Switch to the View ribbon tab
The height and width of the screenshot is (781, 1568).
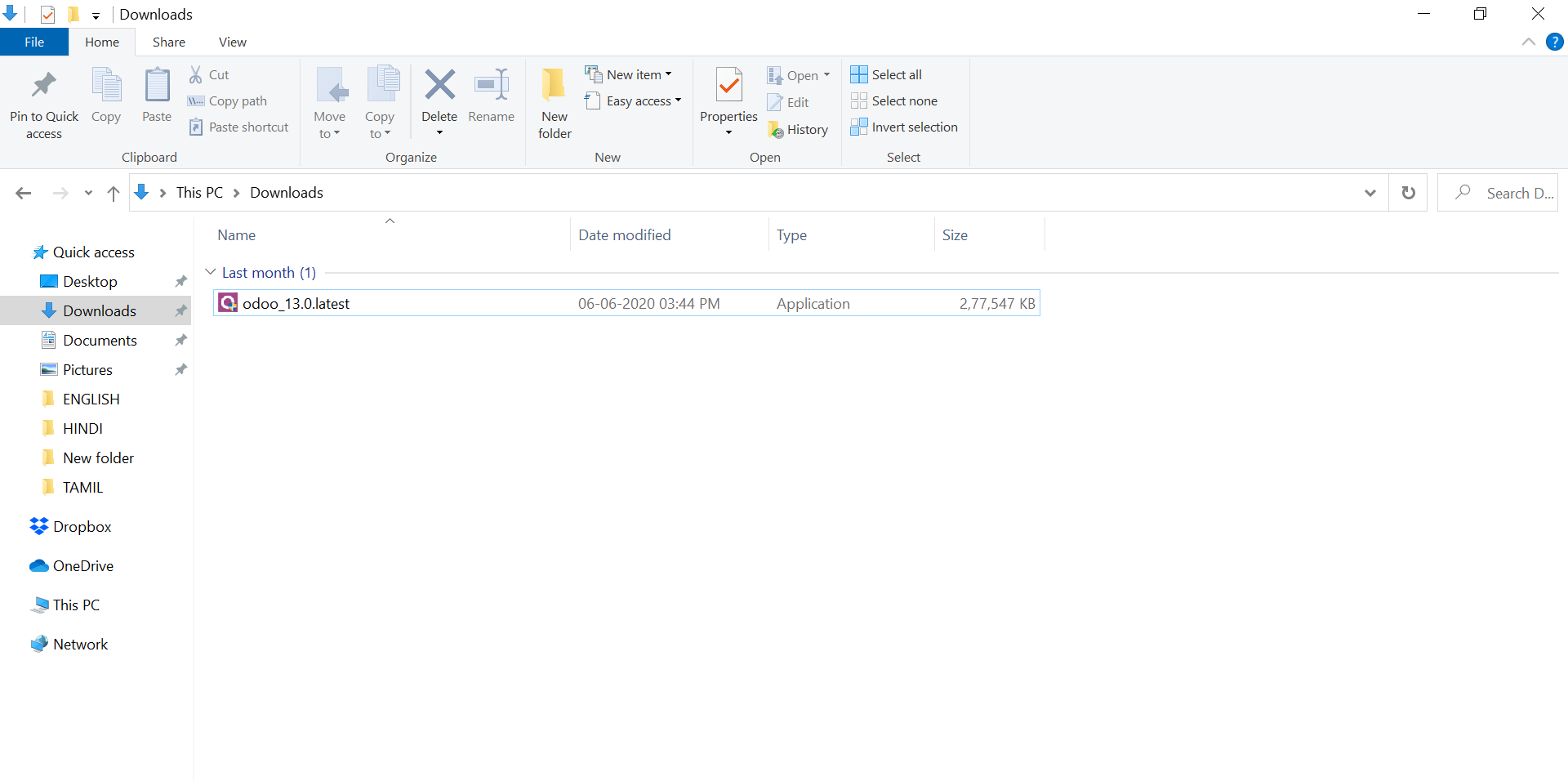(232, 42)
